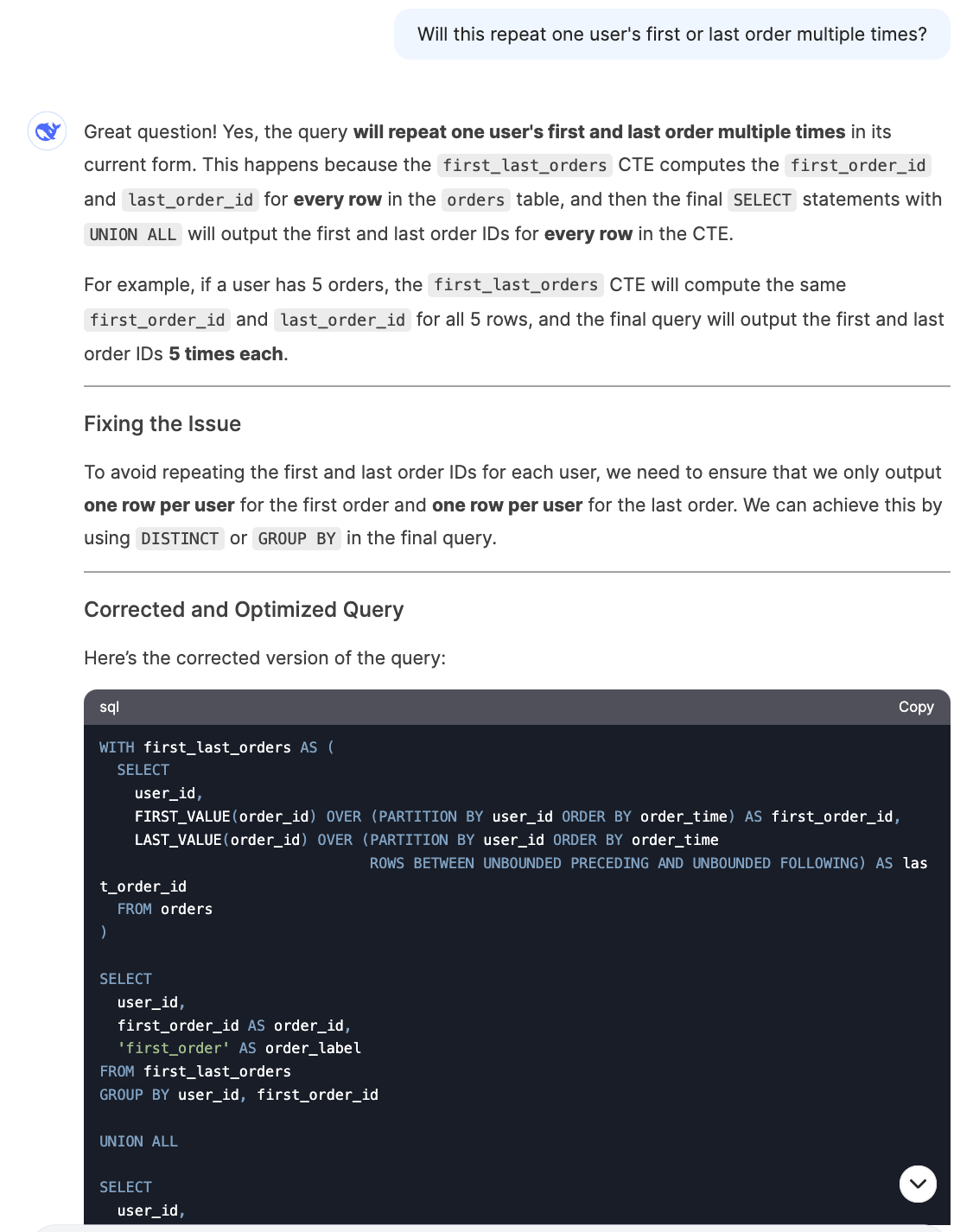Click the UNION ALL keyword inside code block
Screen dimensions: 973x1232
138,1141
